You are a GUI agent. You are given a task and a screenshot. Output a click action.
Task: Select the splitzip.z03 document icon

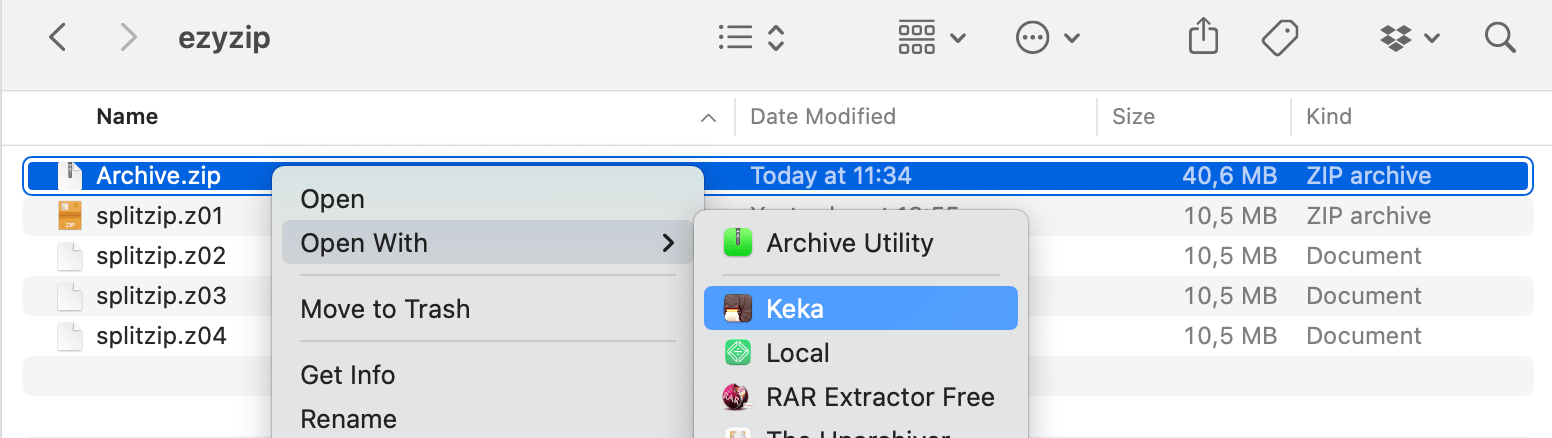[x=70, y=296]
